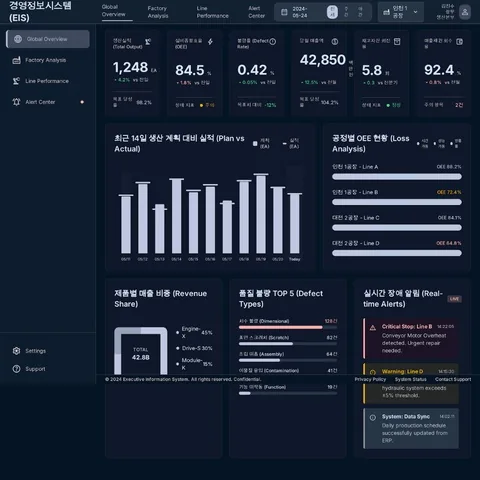Expand the plant selector chevron

(x=415, y=12)
